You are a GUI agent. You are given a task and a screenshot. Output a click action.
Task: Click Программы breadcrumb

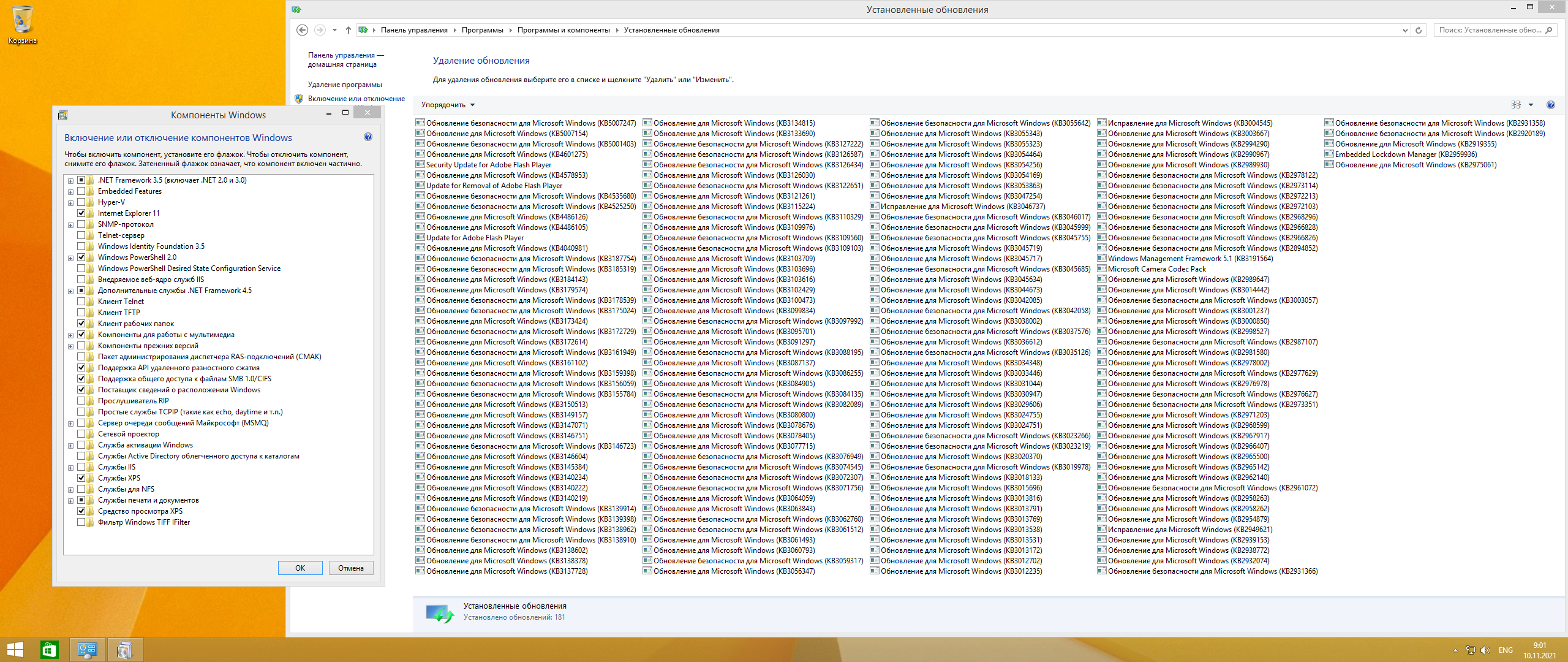click(x=482, y=30)
